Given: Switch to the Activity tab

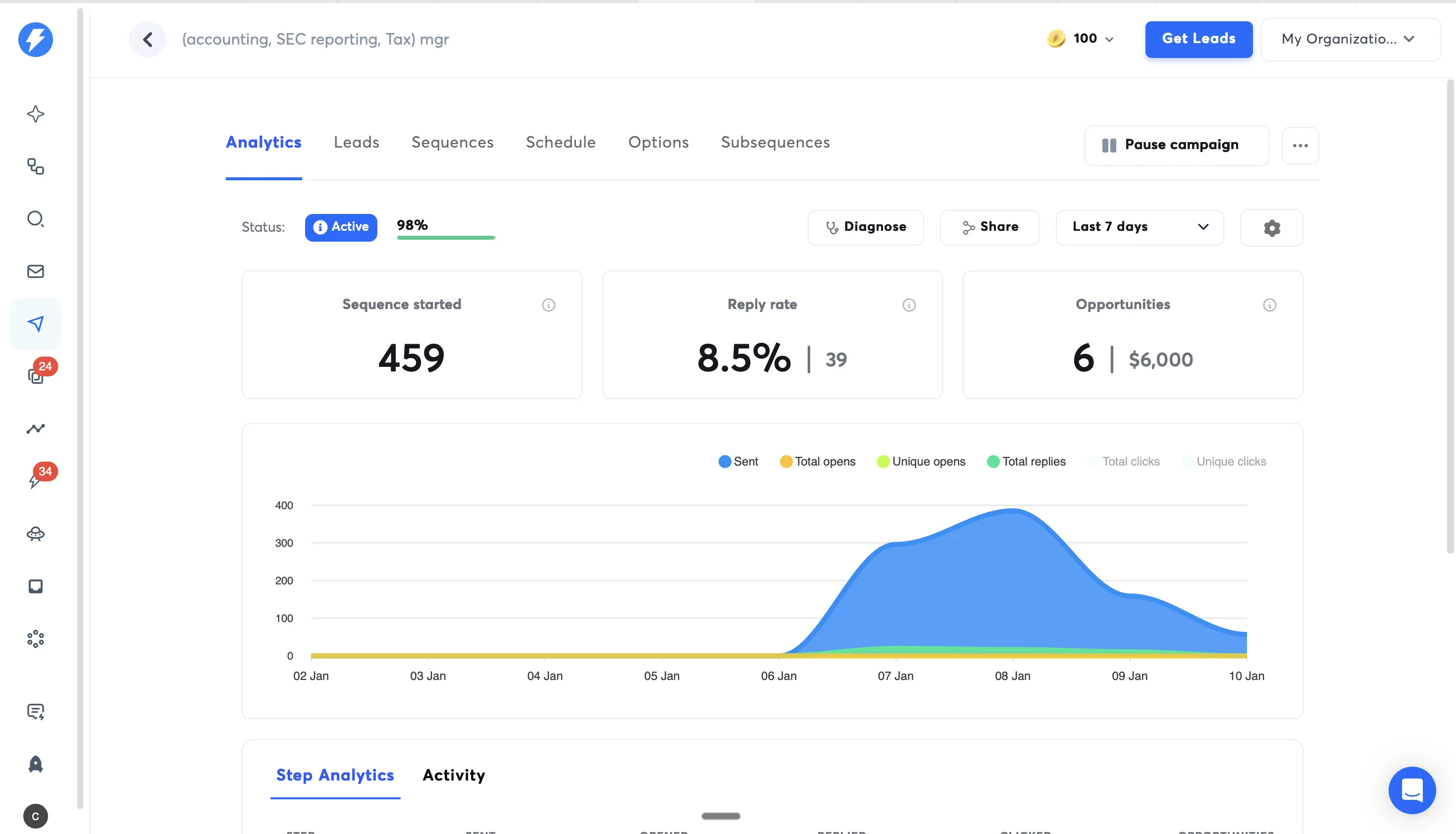Looking at the screenshot, I should [x=454, y=775].
